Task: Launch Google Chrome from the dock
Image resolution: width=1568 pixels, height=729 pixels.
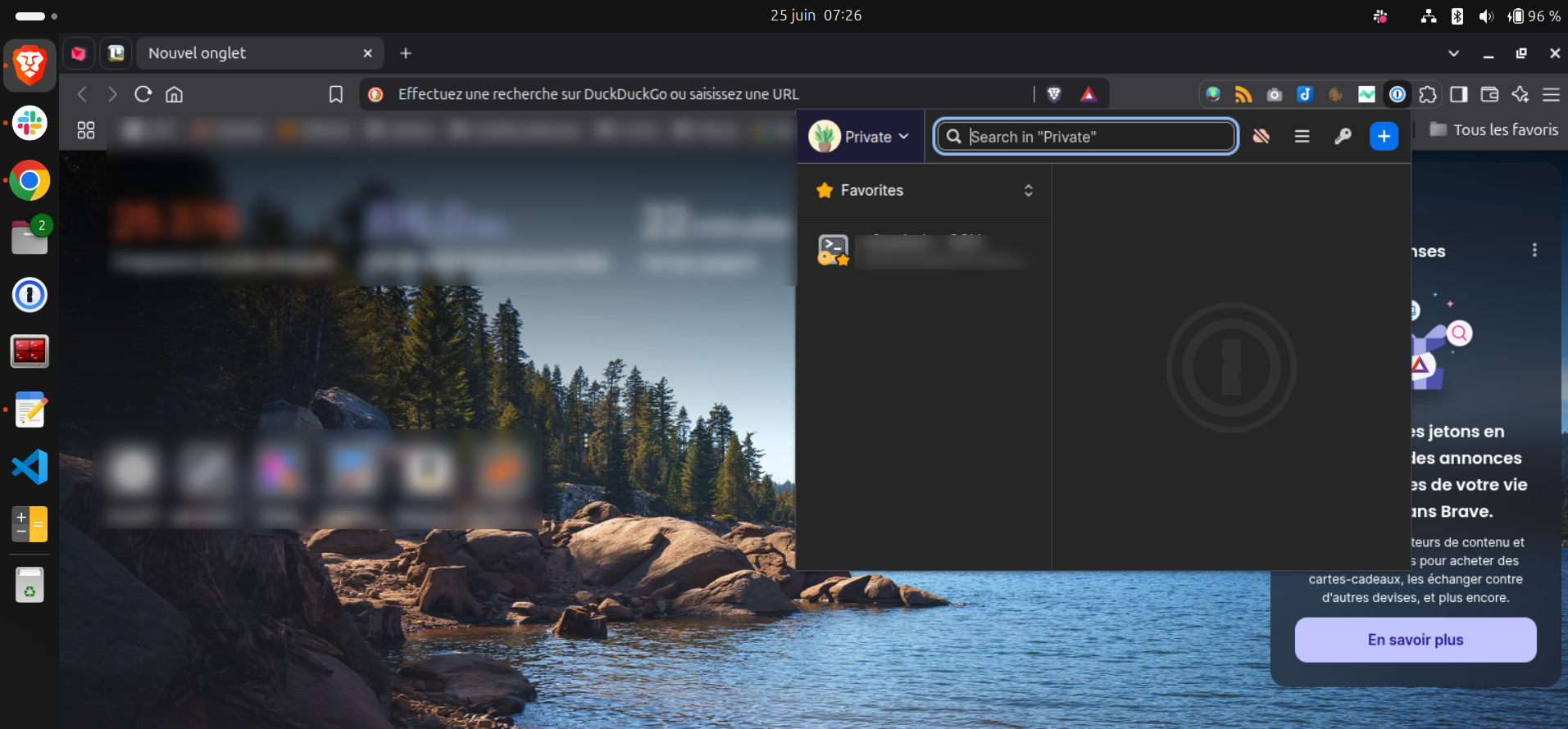Action: [30, 181]
